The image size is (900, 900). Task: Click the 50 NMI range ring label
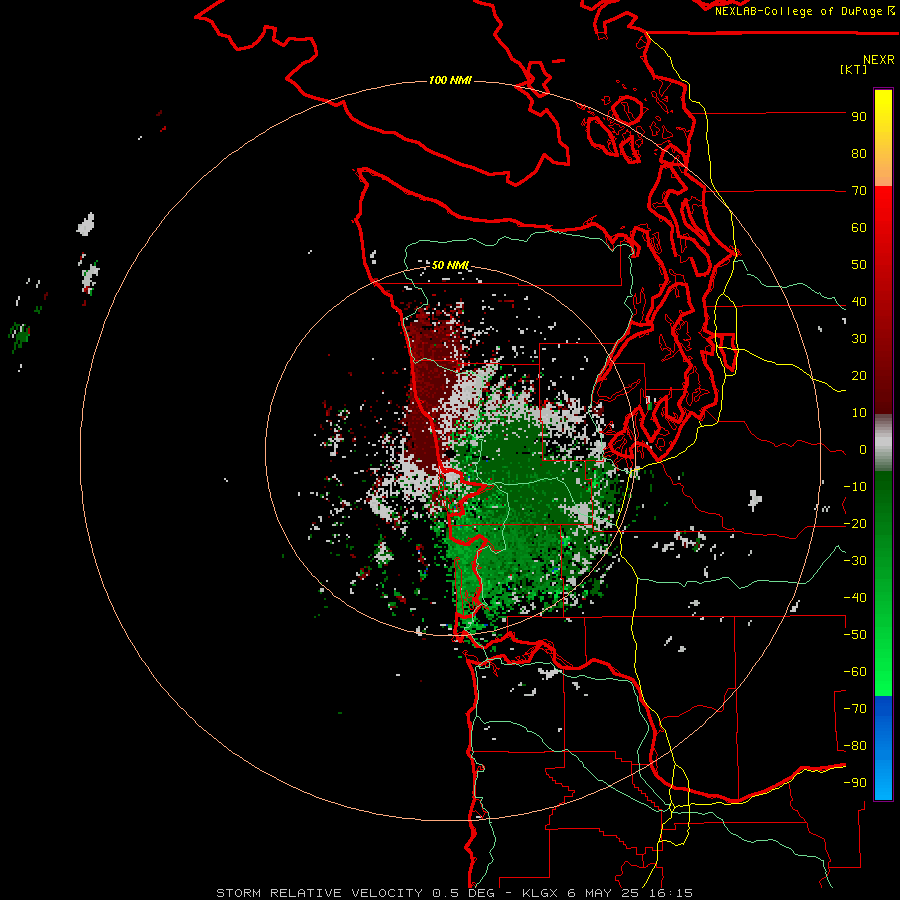pos(450,265)
